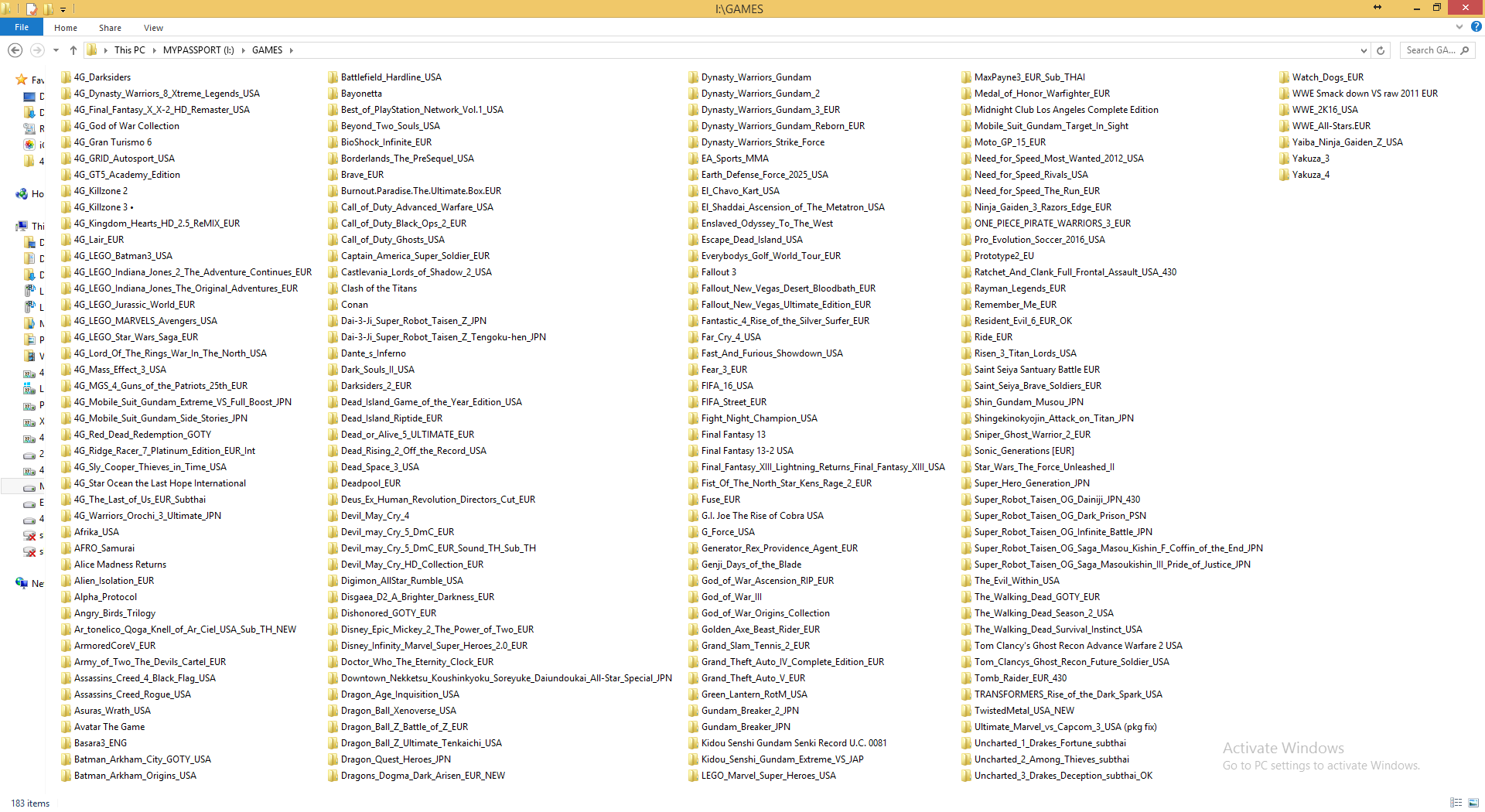Select Network icon in navigation pane

pos(22,583)
